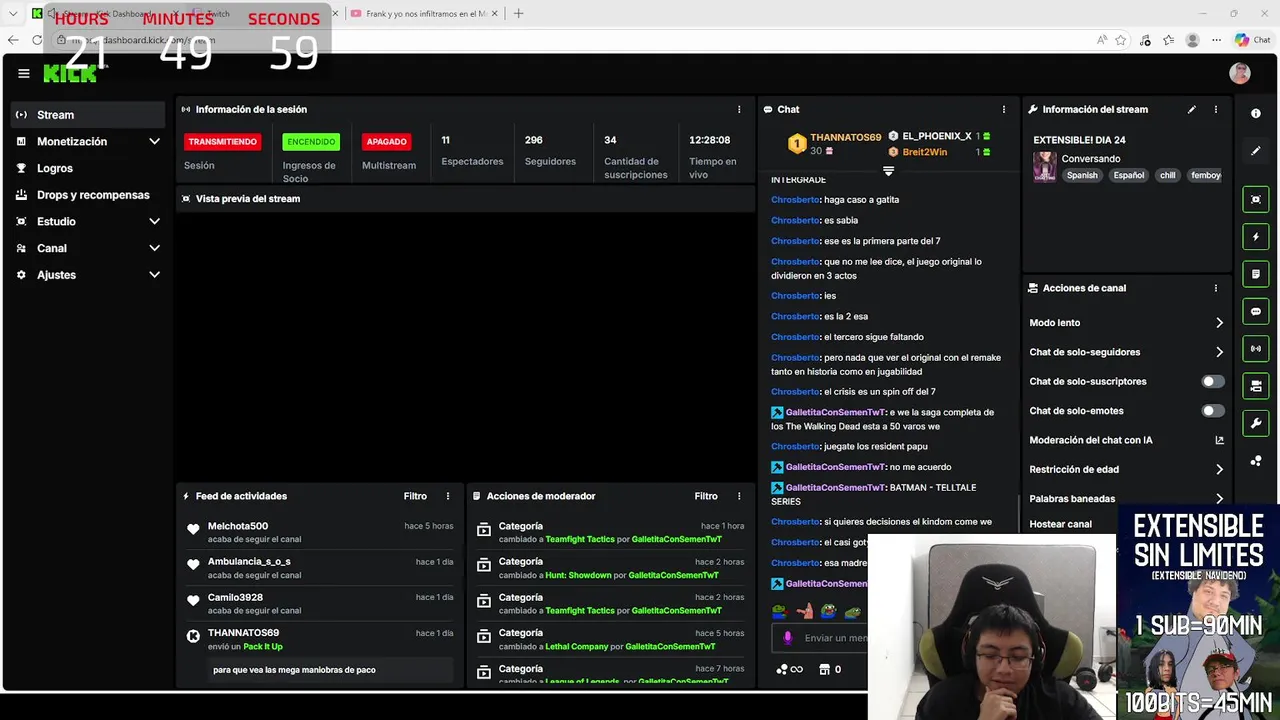Viewport: 1280px width, 720px height.
Task: Click Filtro in Feed de actividades
Action: click(x=415, y=496)
